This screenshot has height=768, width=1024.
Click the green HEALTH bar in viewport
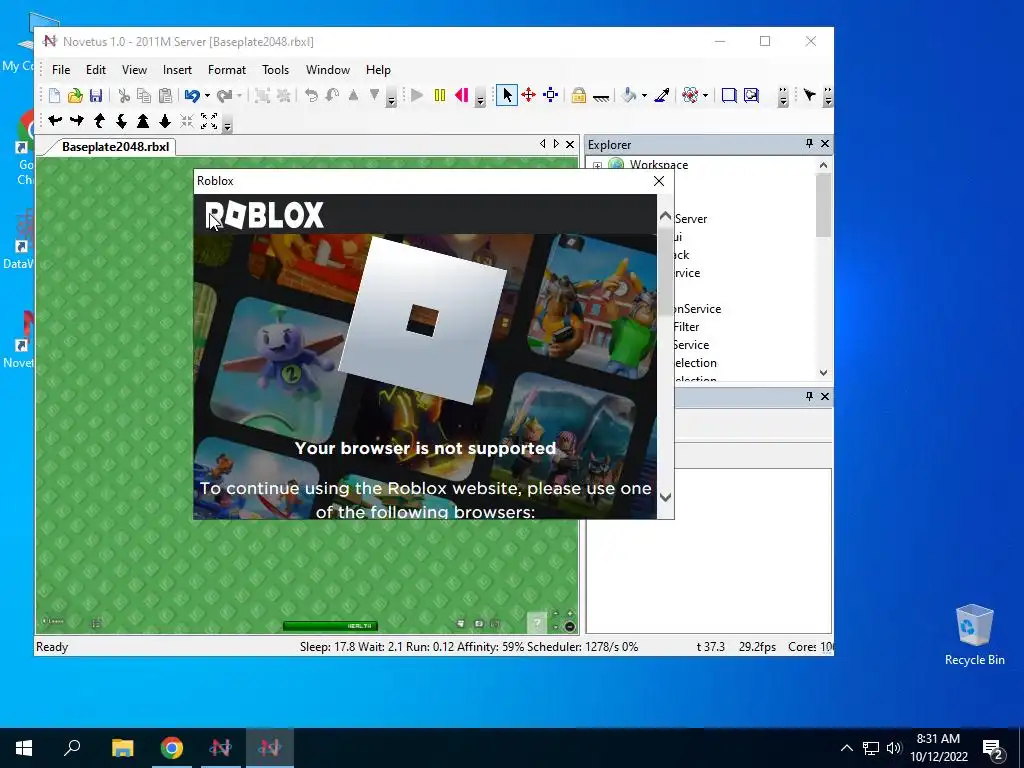330,626
